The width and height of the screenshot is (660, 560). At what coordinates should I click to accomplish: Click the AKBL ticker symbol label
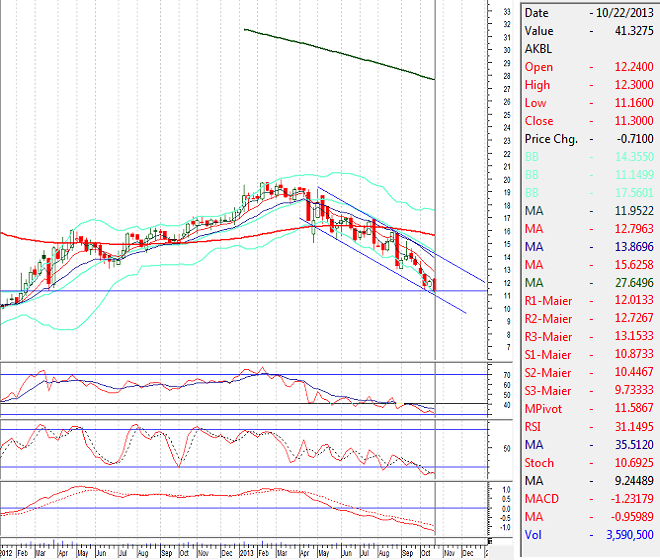point(538,49)
